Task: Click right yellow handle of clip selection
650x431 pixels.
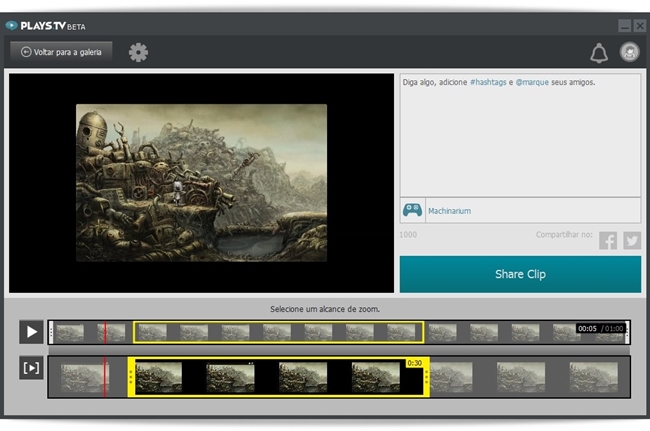Action: pos(427,377)
